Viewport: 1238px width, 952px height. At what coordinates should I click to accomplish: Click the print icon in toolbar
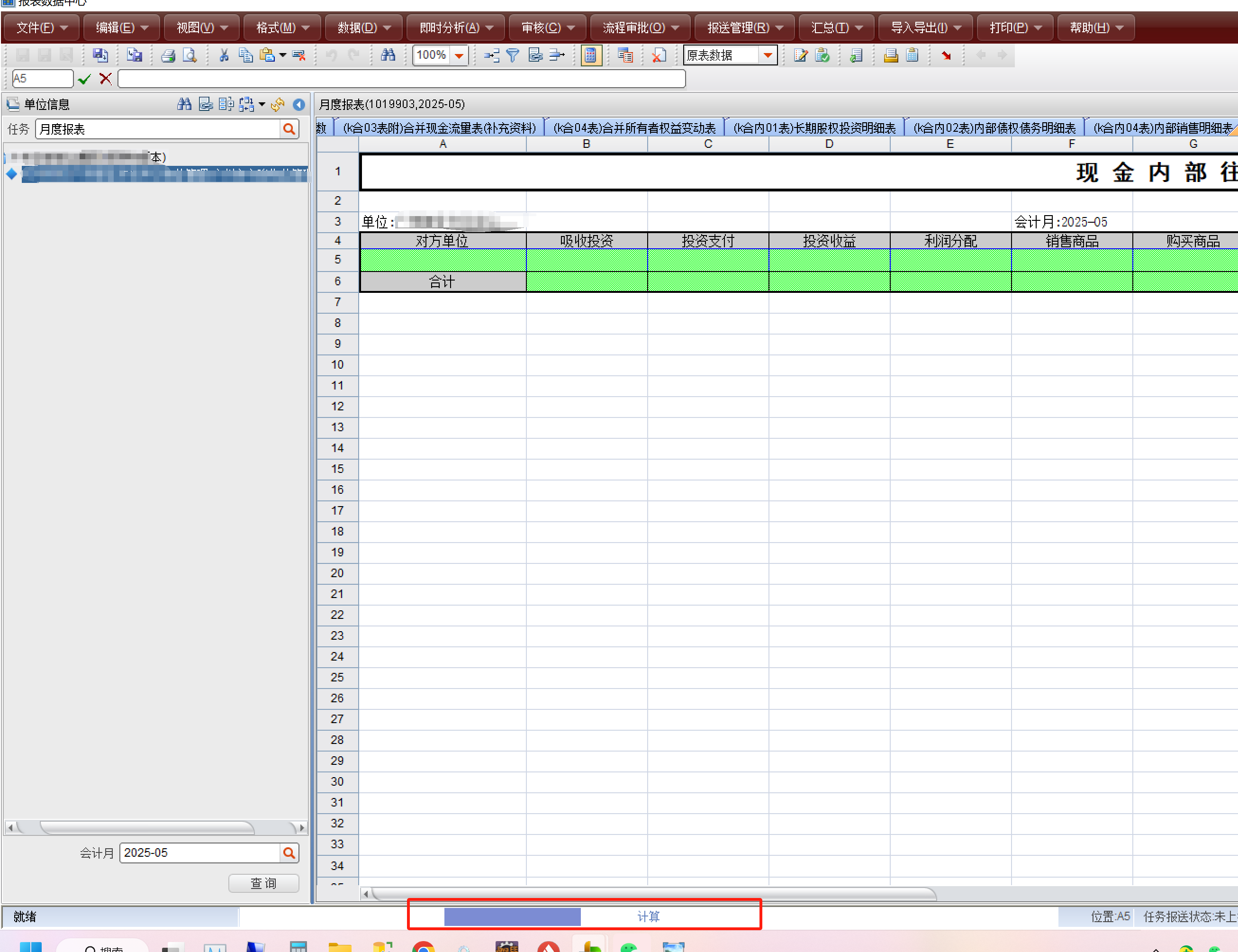[x=168, y=55]
